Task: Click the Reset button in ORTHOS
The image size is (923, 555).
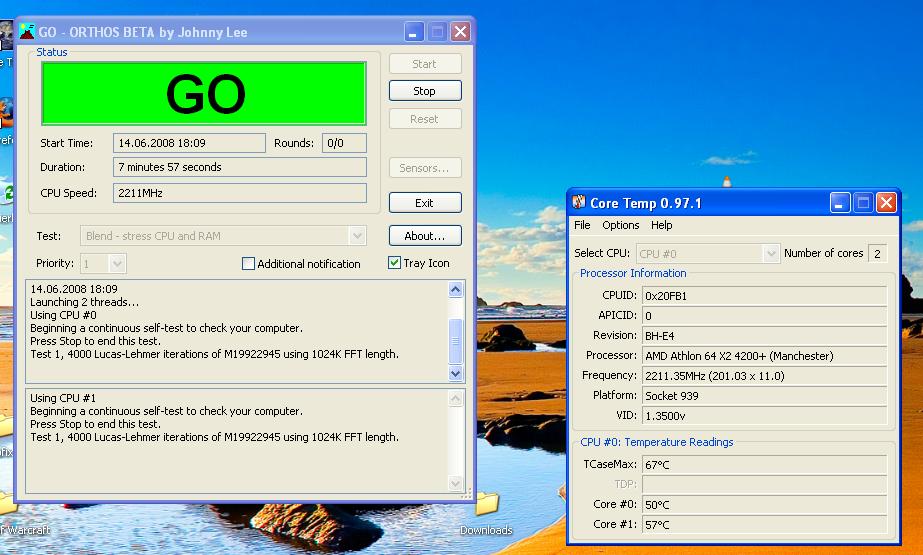Action: click(425, 119)
